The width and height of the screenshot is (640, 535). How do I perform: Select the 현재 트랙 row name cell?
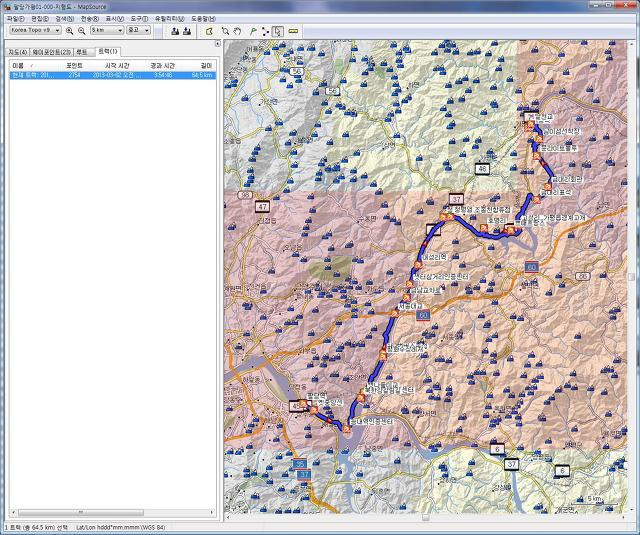pyautogui.click(x=33, y=75)
